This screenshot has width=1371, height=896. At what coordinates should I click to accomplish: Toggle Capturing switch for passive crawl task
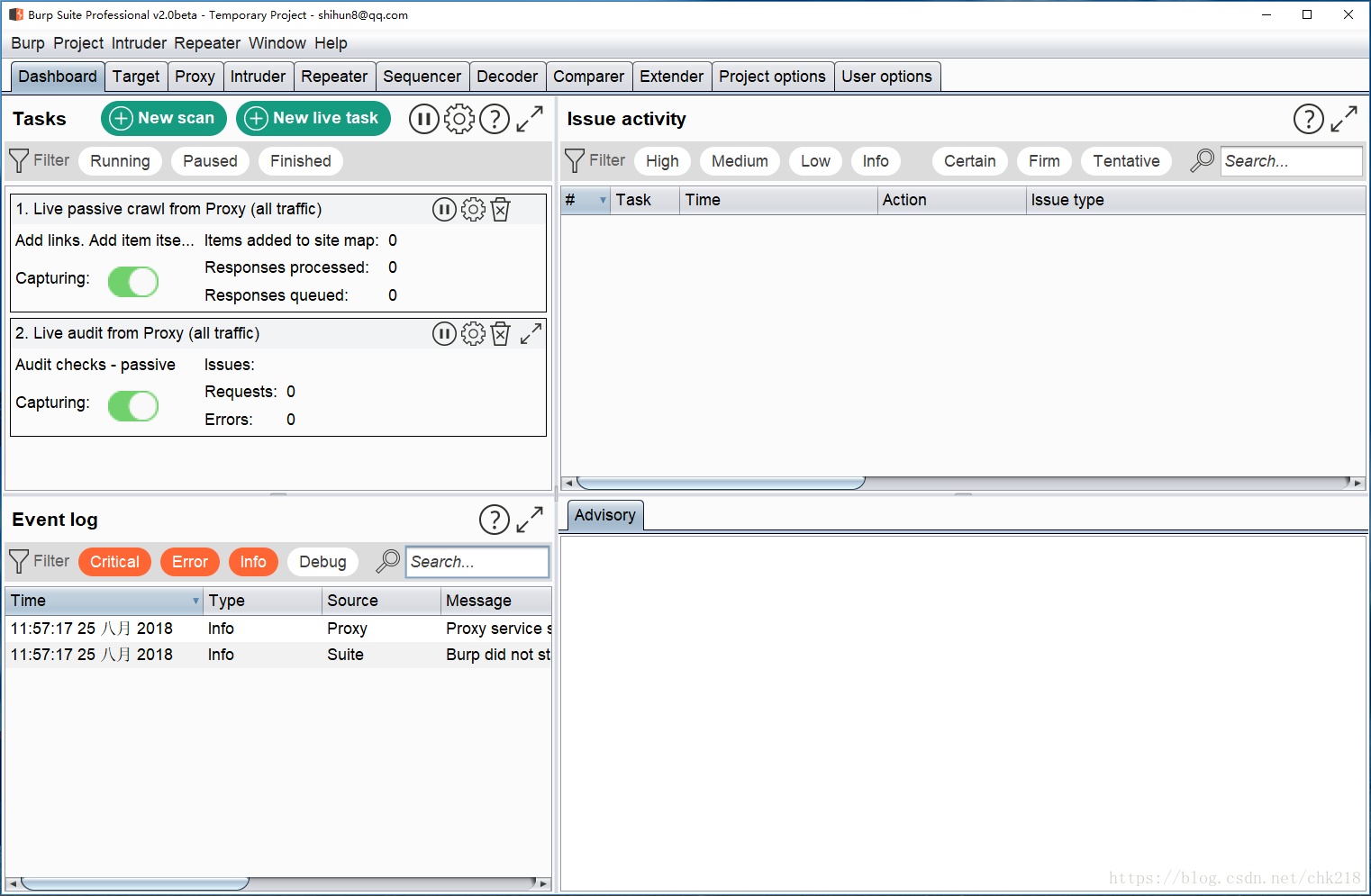133,281
